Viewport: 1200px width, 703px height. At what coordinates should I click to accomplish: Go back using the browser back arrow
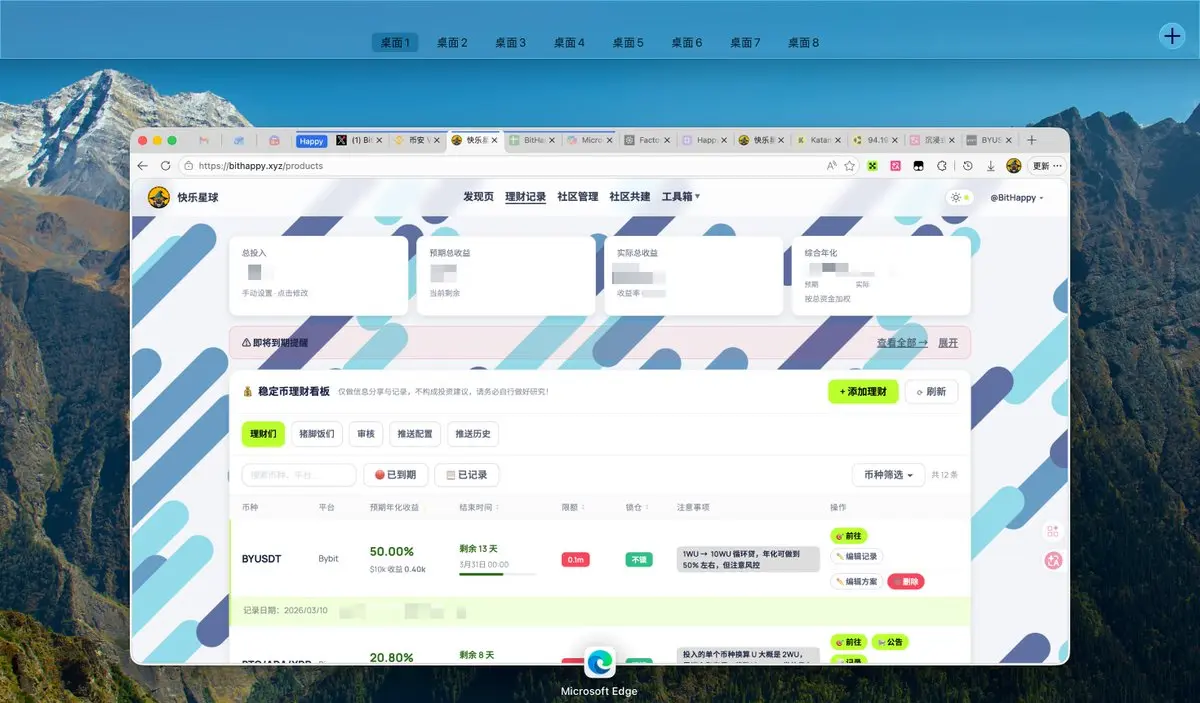pos(143,166)
